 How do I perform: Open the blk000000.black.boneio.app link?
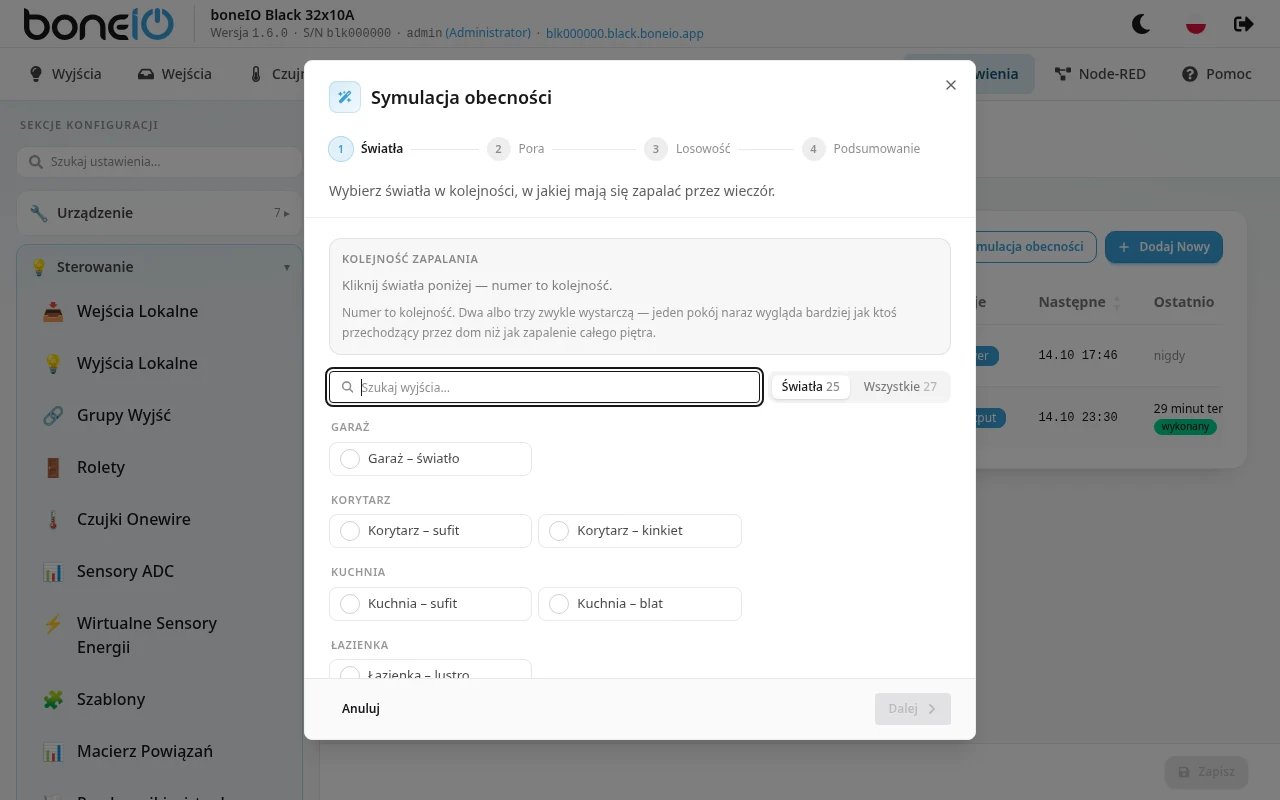pyautogui.click(x=625, y=33)
